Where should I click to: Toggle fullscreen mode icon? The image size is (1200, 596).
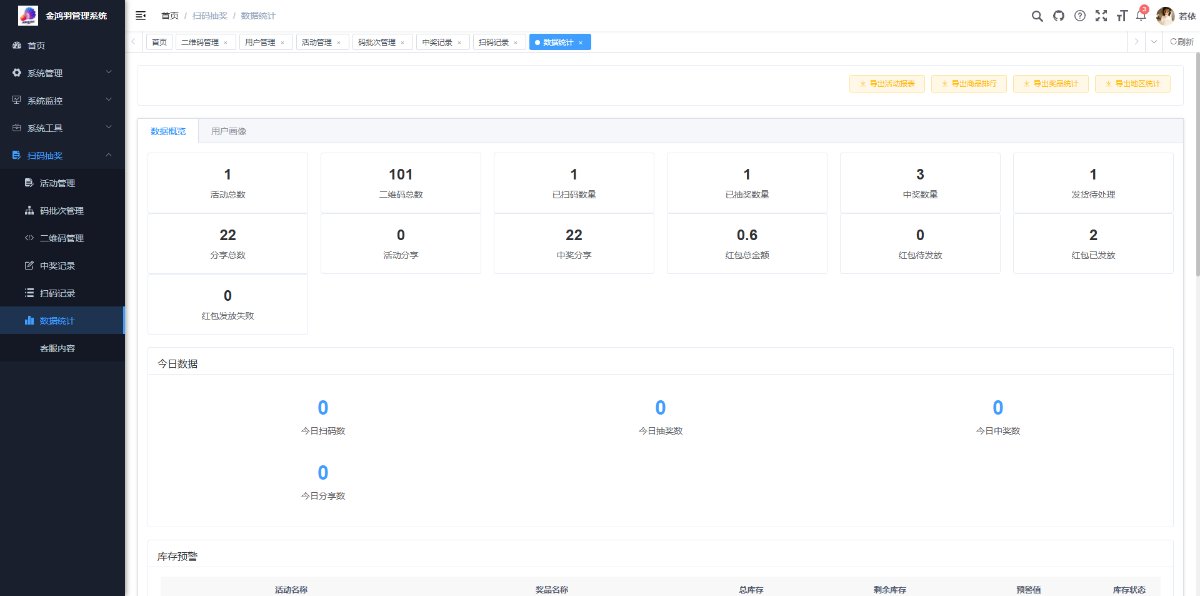pos(1101,16)
